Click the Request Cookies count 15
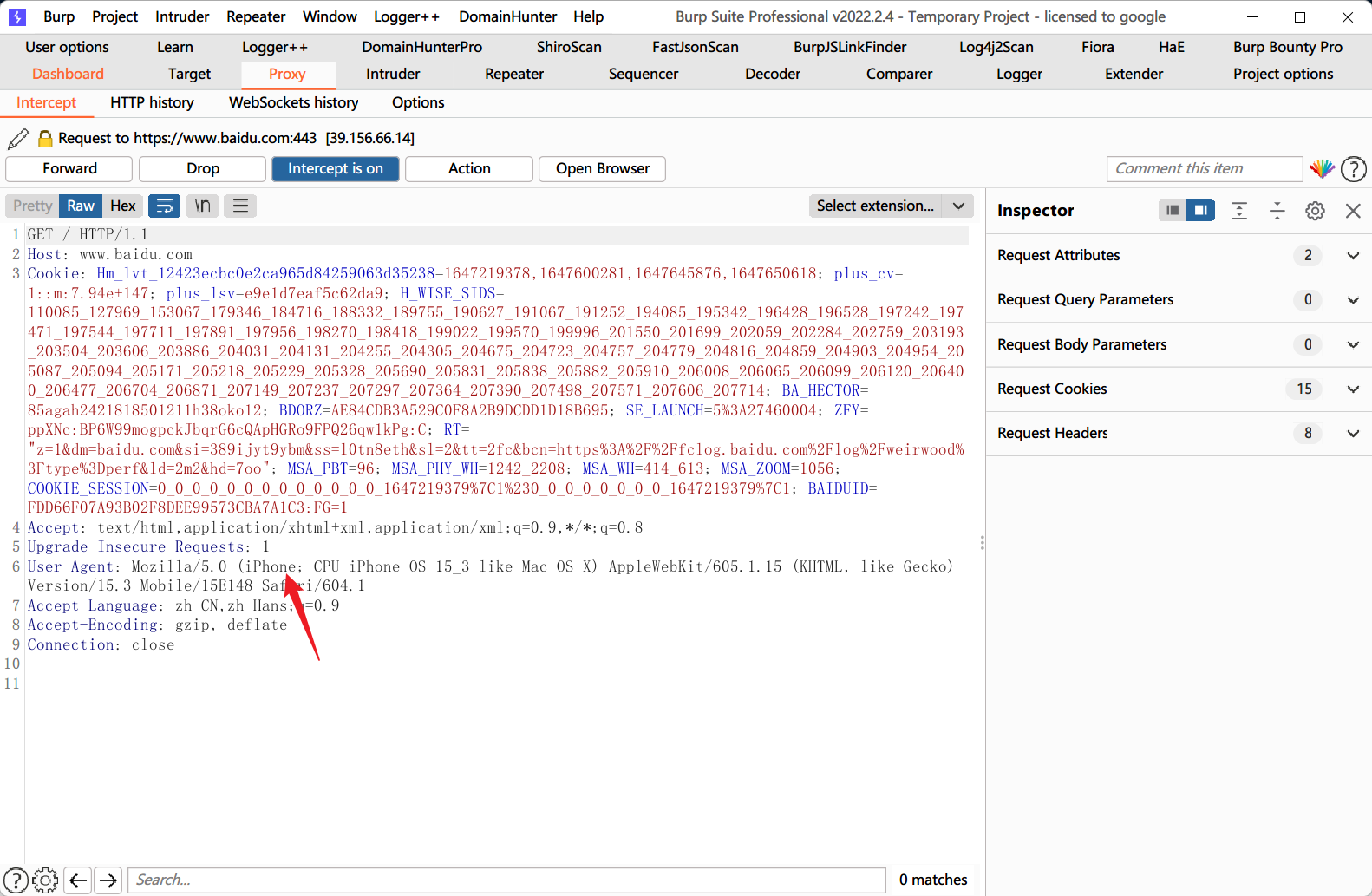1372x896 pixels. coord(1304,389)
